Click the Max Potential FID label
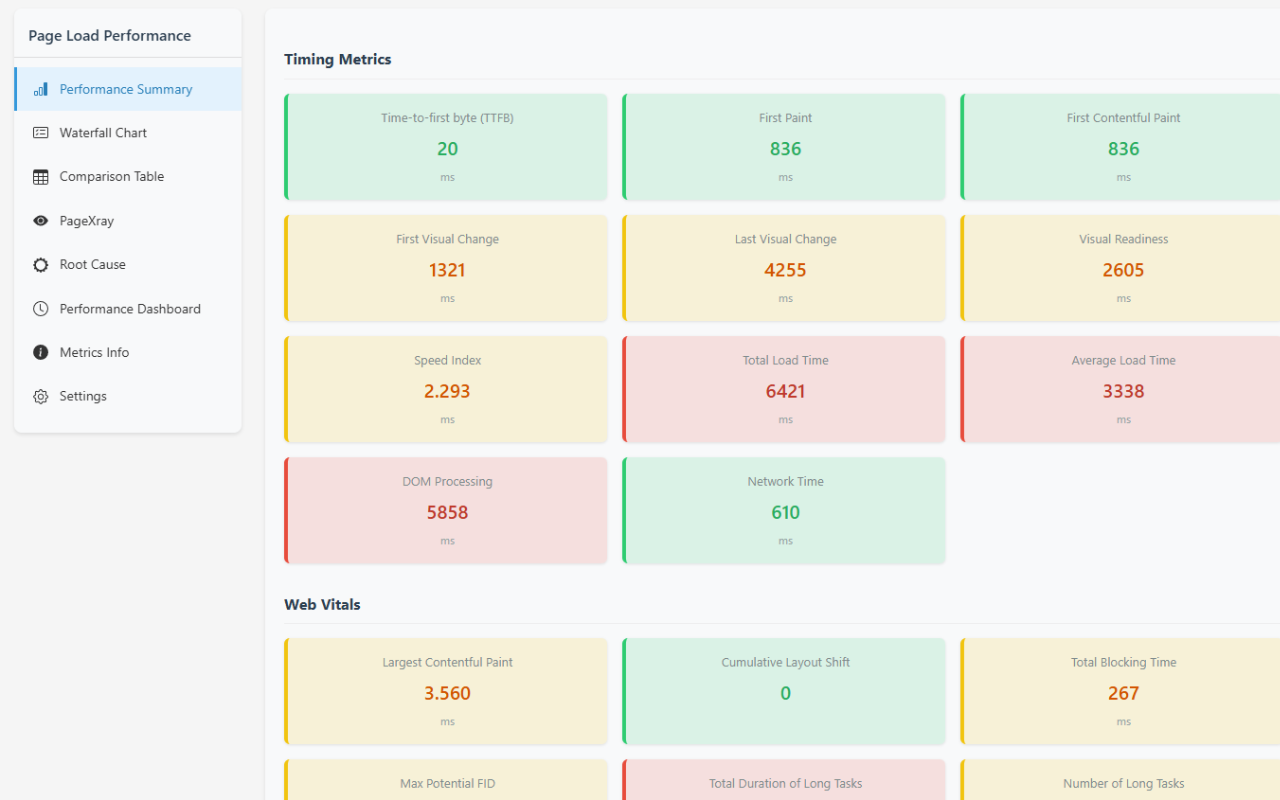Screen dimensions: 1280x800 (447, 784)
